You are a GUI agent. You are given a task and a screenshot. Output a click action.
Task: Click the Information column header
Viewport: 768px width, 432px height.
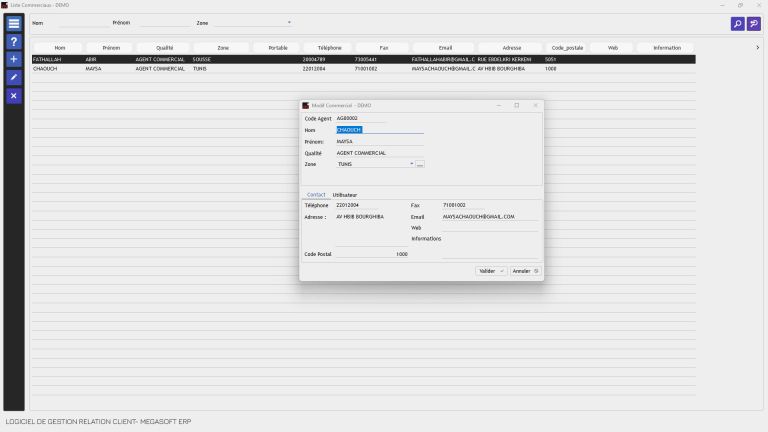[667, 48]
